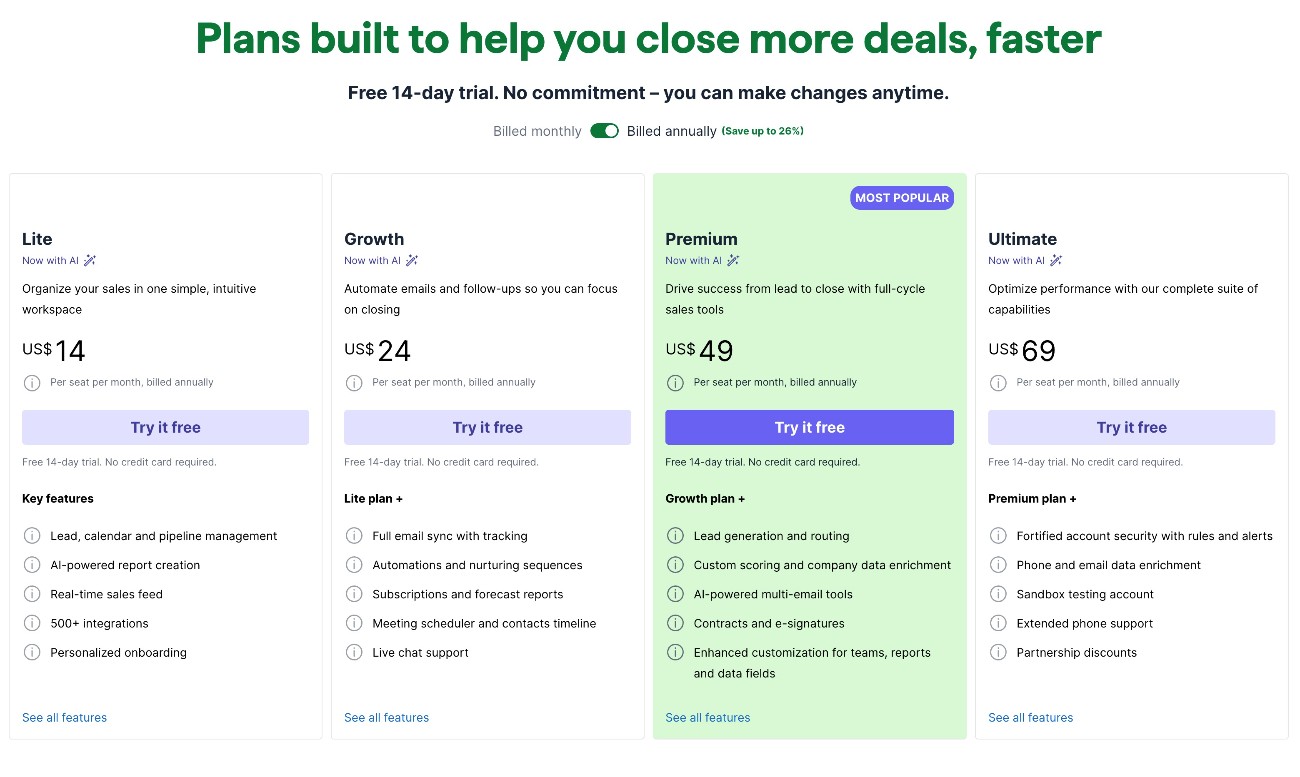This screenshot has height=777, width=1300.
Task: Click the info icon beside '500+ integrations'
Action: pyautogui.click(x=31, y=623)
